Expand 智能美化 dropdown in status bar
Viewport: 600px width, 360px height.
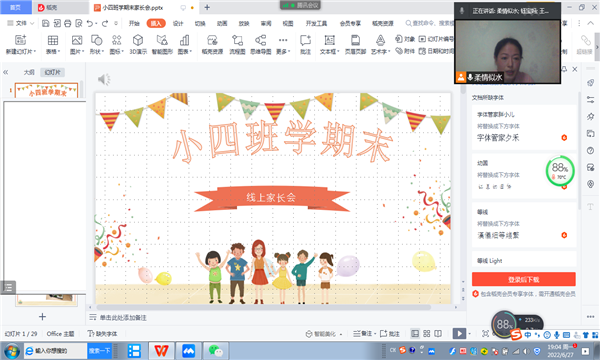coord(341,334)
